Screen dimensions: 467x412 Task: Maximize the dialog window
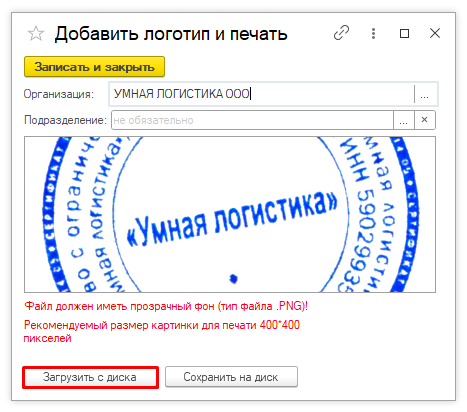pos(404,33)
